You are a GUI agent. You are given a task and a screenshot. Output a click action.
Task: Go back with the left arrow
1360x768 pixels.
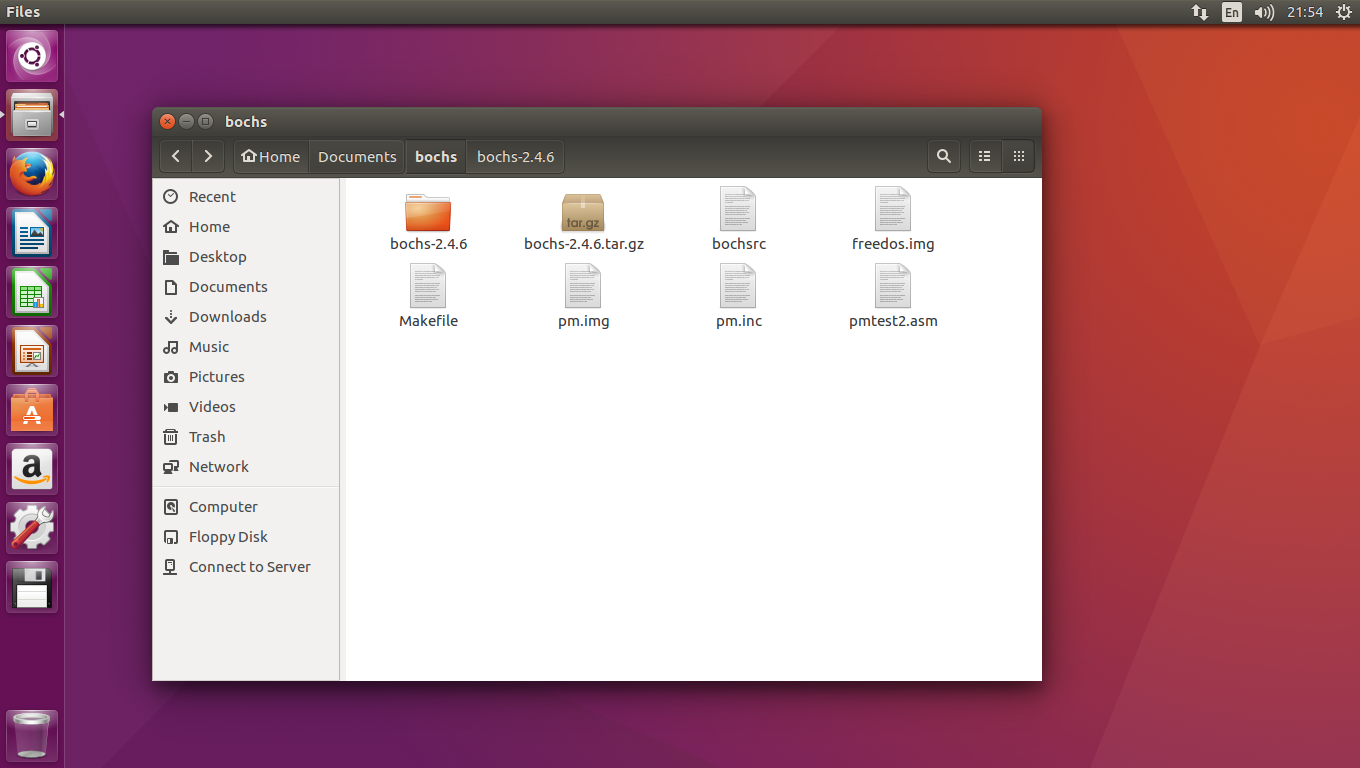[x=176, y=156]
